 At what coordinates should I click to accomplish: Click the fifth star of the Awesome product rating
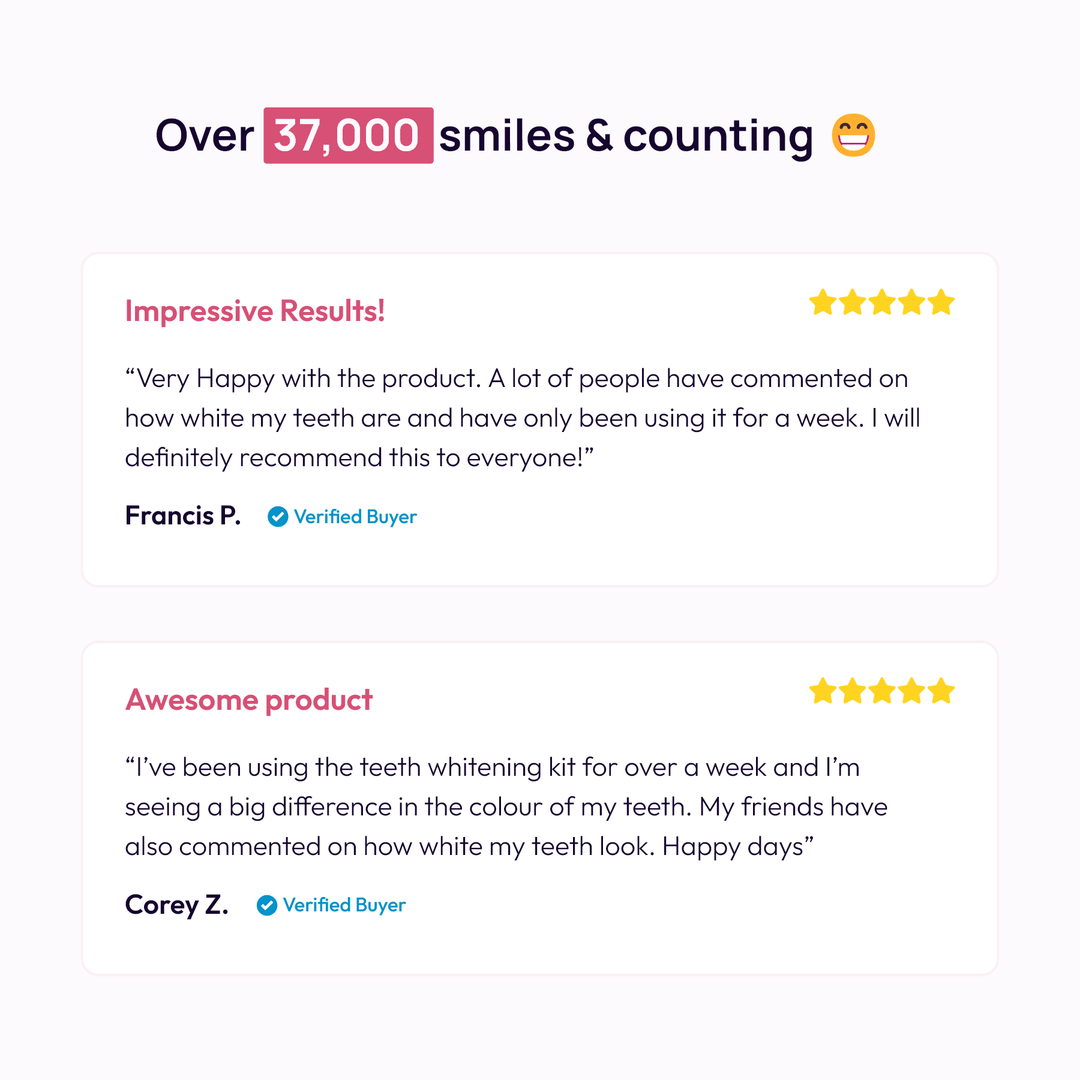click(941, 691)
